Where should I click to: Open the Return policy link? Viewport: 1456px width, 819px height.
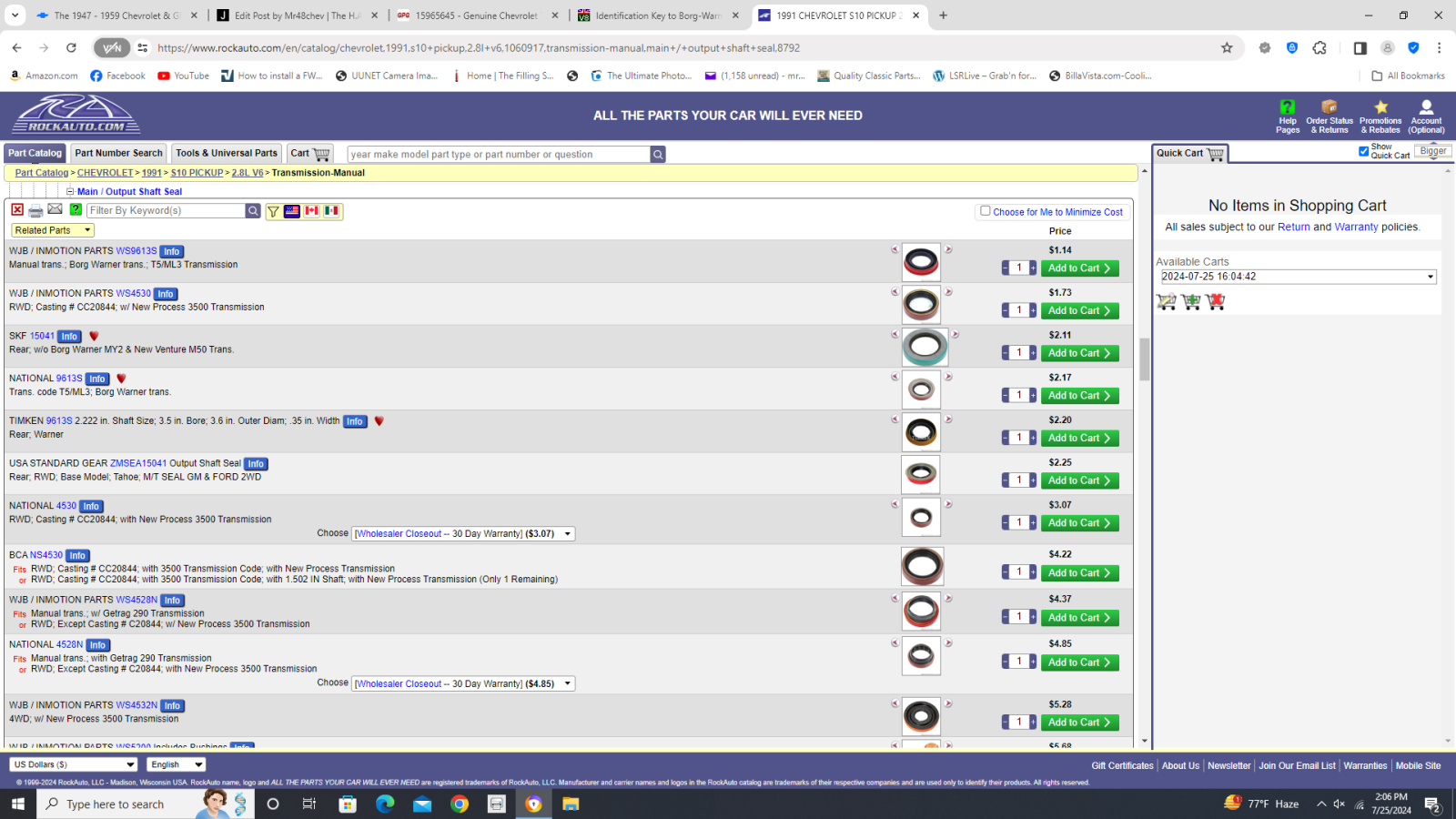1293,227
